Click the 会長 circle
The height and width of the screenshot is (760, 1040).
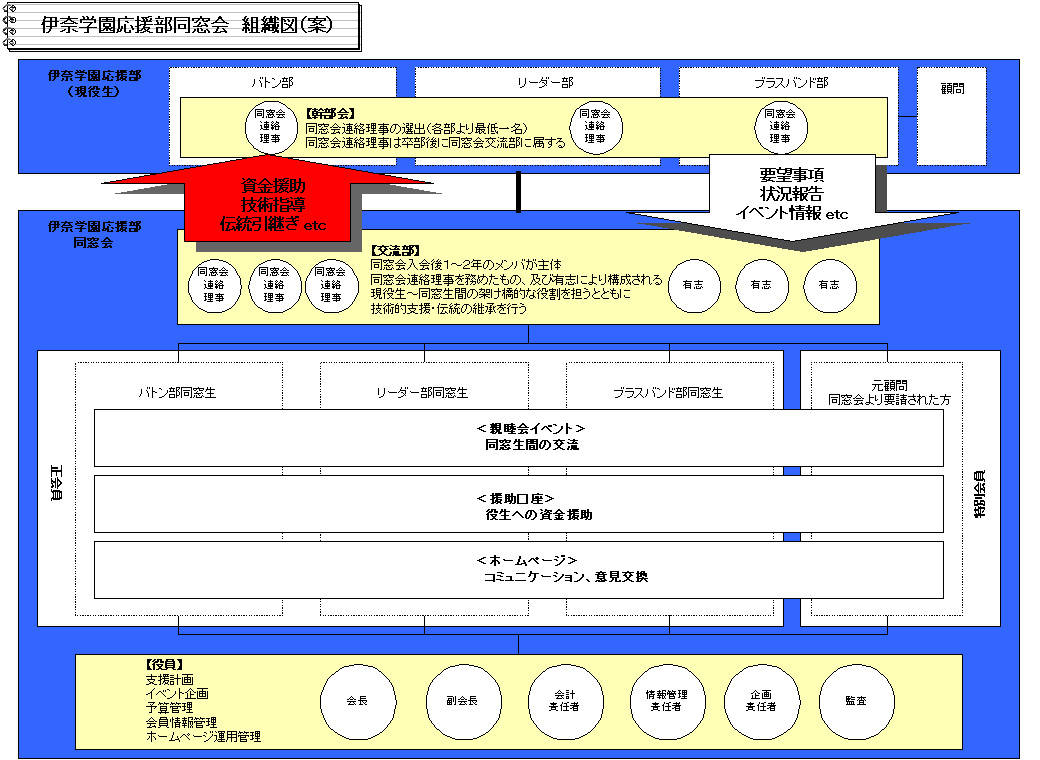point(358,702)
